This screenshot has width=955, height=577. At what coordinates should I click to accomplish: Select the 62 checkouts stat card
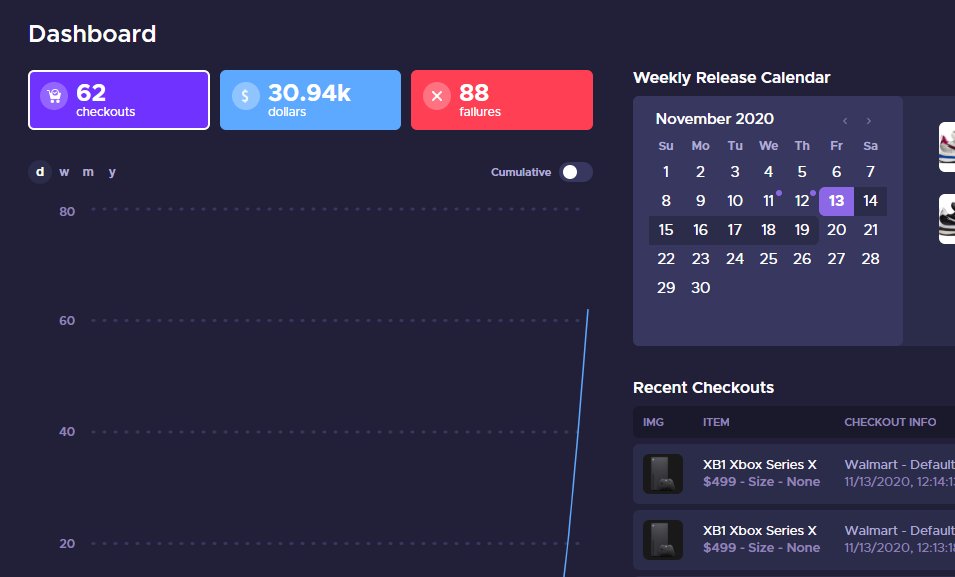click(x=119, y=100)
